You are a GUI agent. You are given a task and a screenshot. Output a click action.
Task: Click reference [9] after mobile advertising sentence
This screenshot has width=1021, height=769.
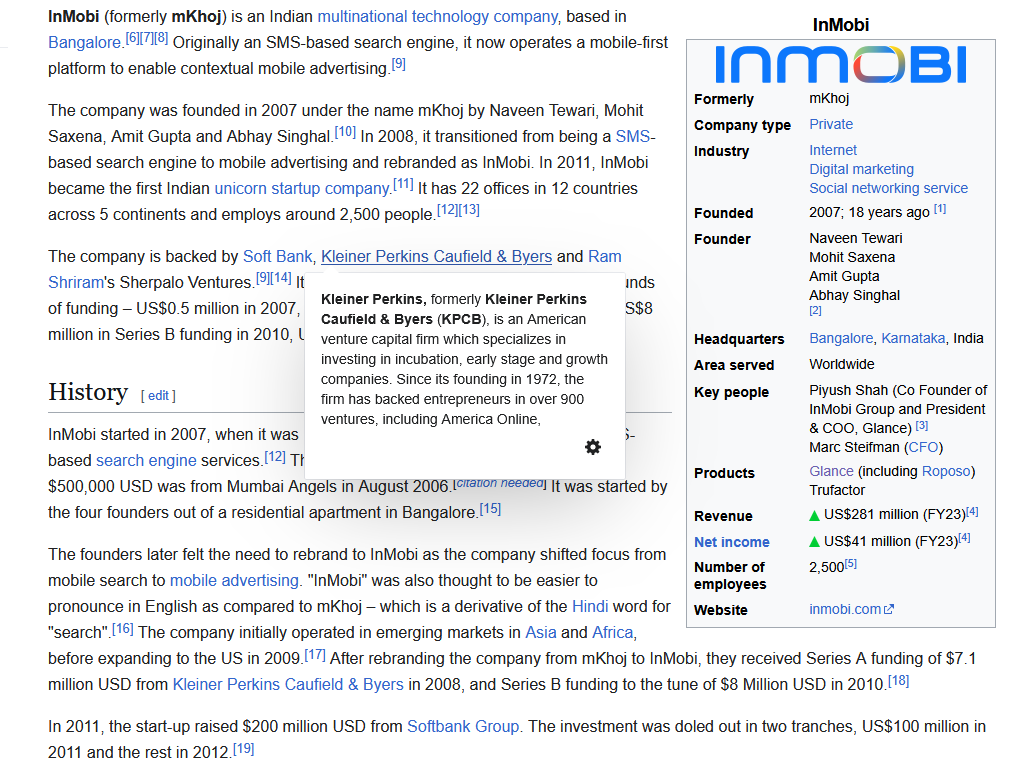(x=399, y=64)
